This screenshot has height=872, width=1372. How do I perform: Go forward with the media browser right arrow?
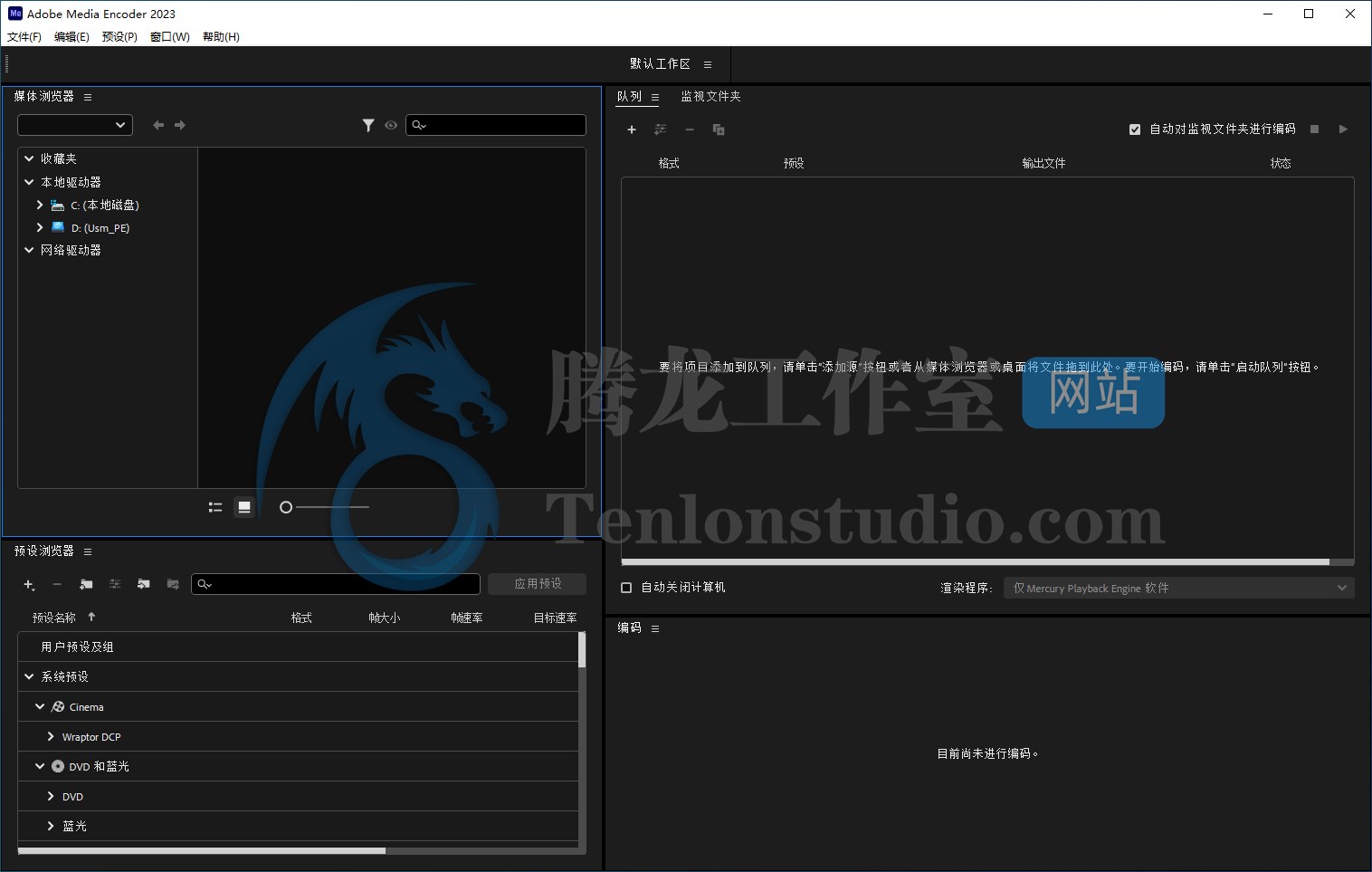coord(180,125)
